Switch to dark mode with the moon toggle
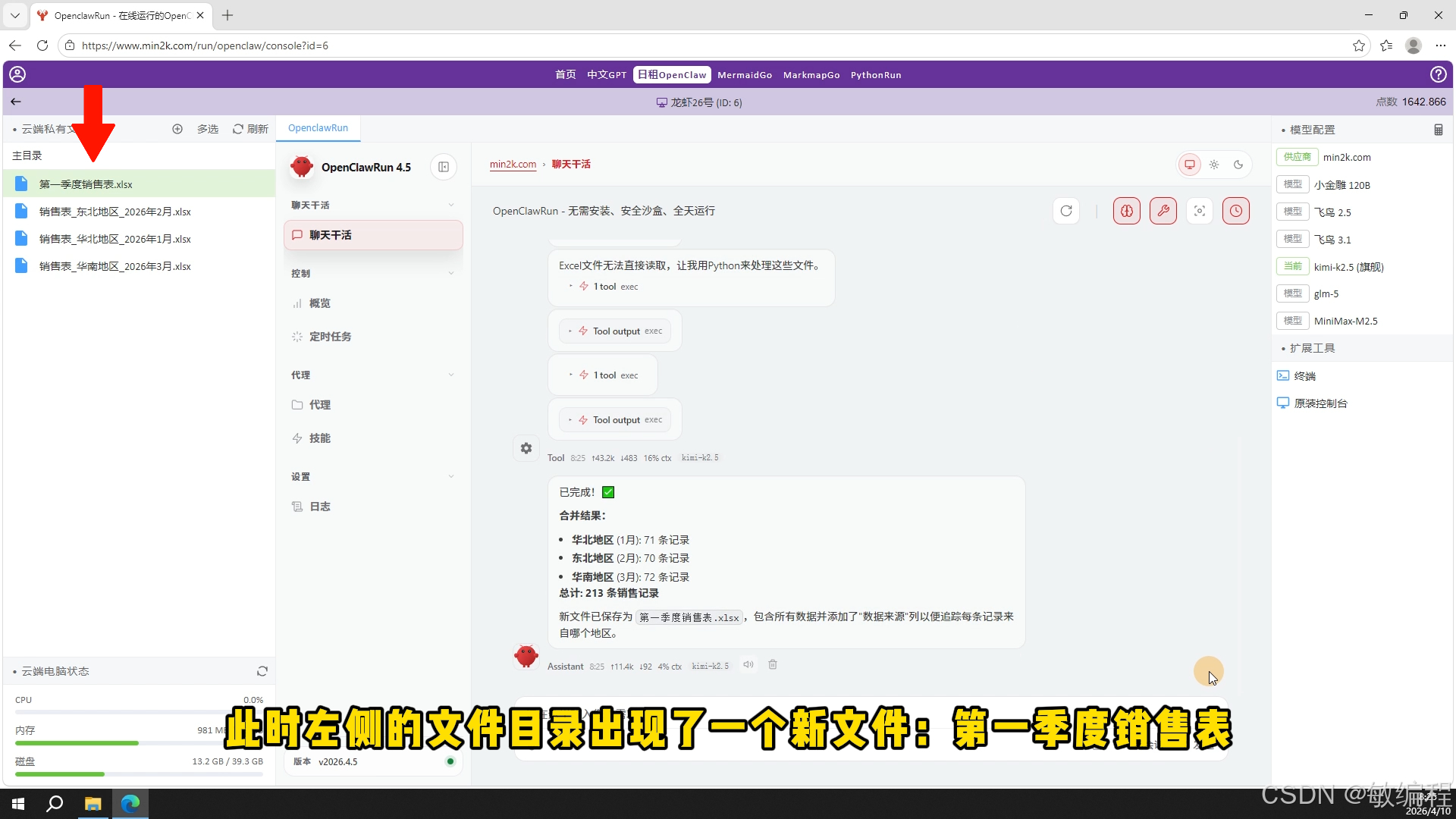The image size is (1456, 819). (x=1238, y=164)
